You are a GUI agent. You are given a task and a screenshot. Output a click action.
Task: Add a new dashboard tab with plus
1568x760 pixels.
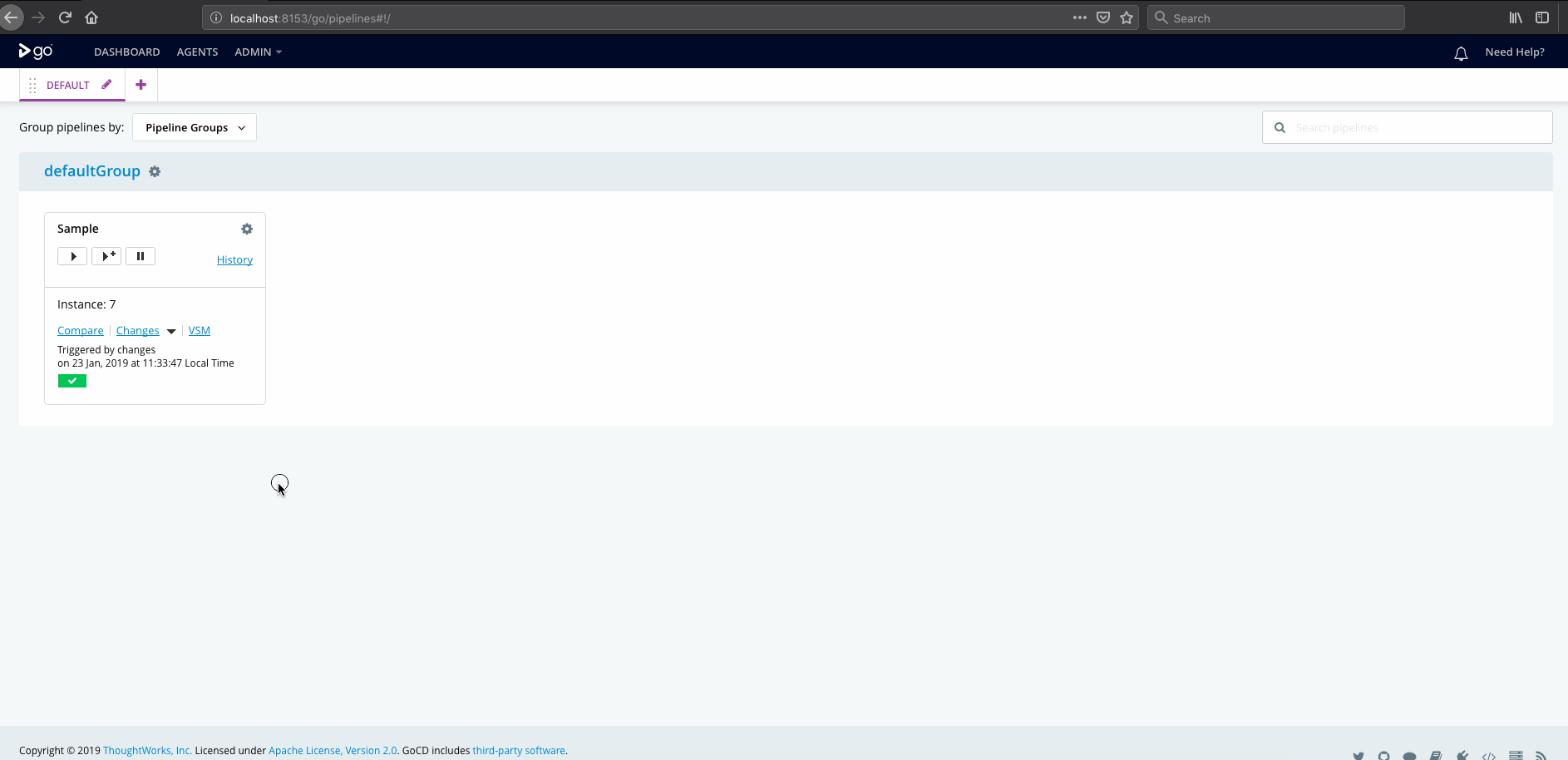(x=141, y=85)
